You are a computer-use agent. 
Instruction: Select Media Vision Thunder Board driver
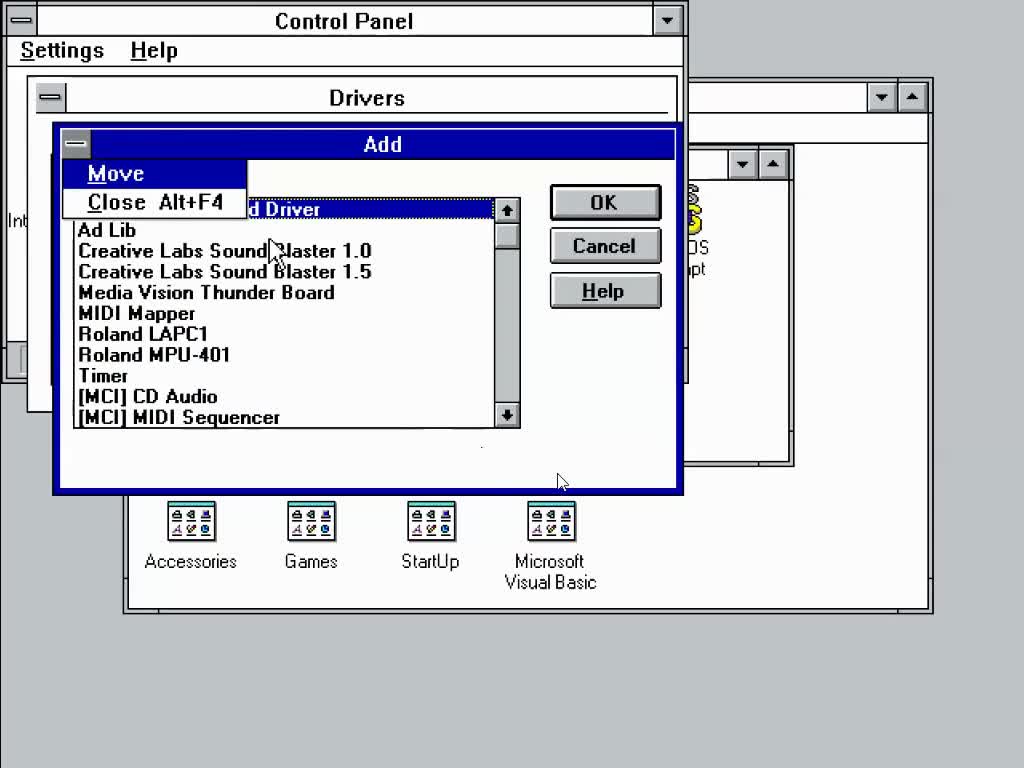(x=285, y=293)
